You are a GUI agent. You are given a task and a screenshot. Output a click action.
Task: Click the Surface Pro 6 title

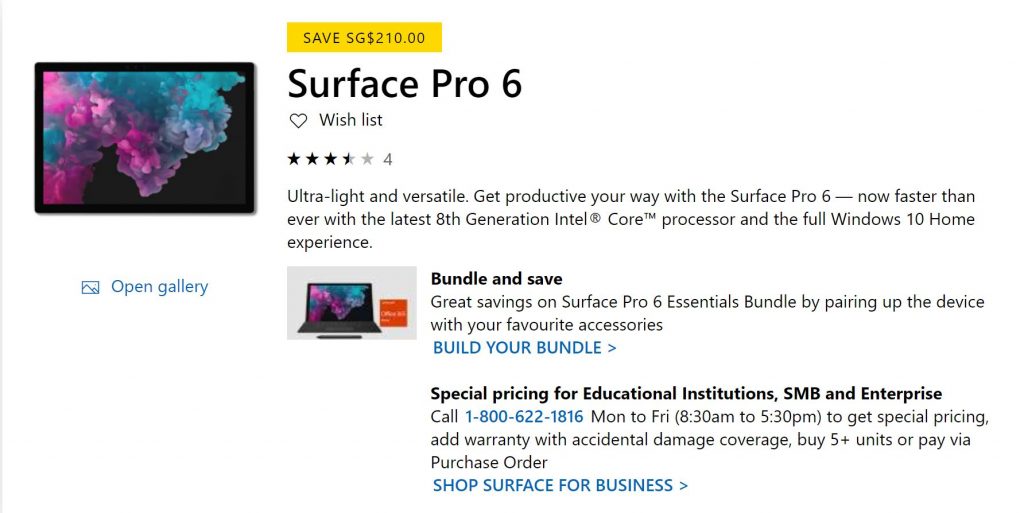(x=404, y=83)
